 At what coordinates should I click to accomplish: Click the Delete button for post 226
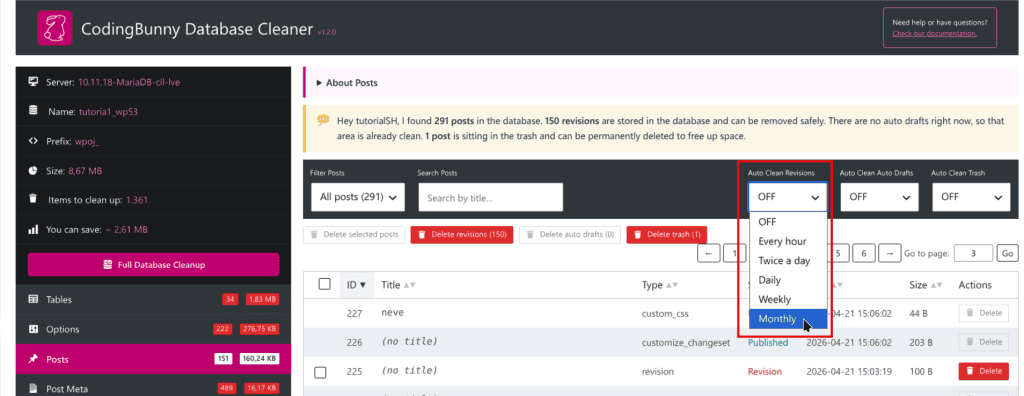[984, 342]
